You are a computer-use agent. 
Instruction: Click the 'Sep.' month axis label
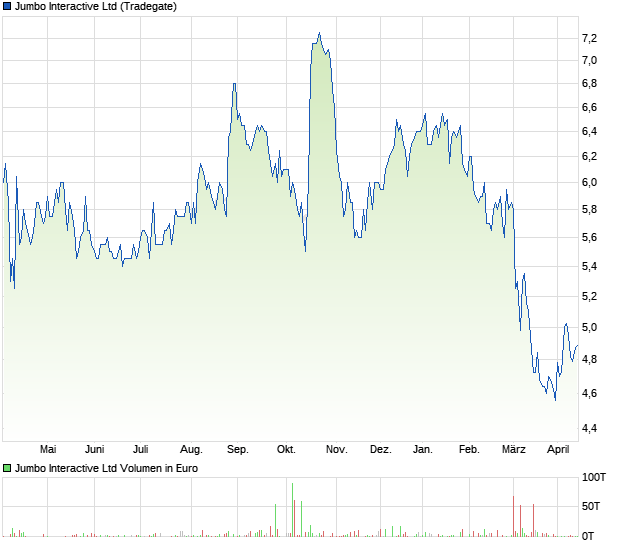238,450
